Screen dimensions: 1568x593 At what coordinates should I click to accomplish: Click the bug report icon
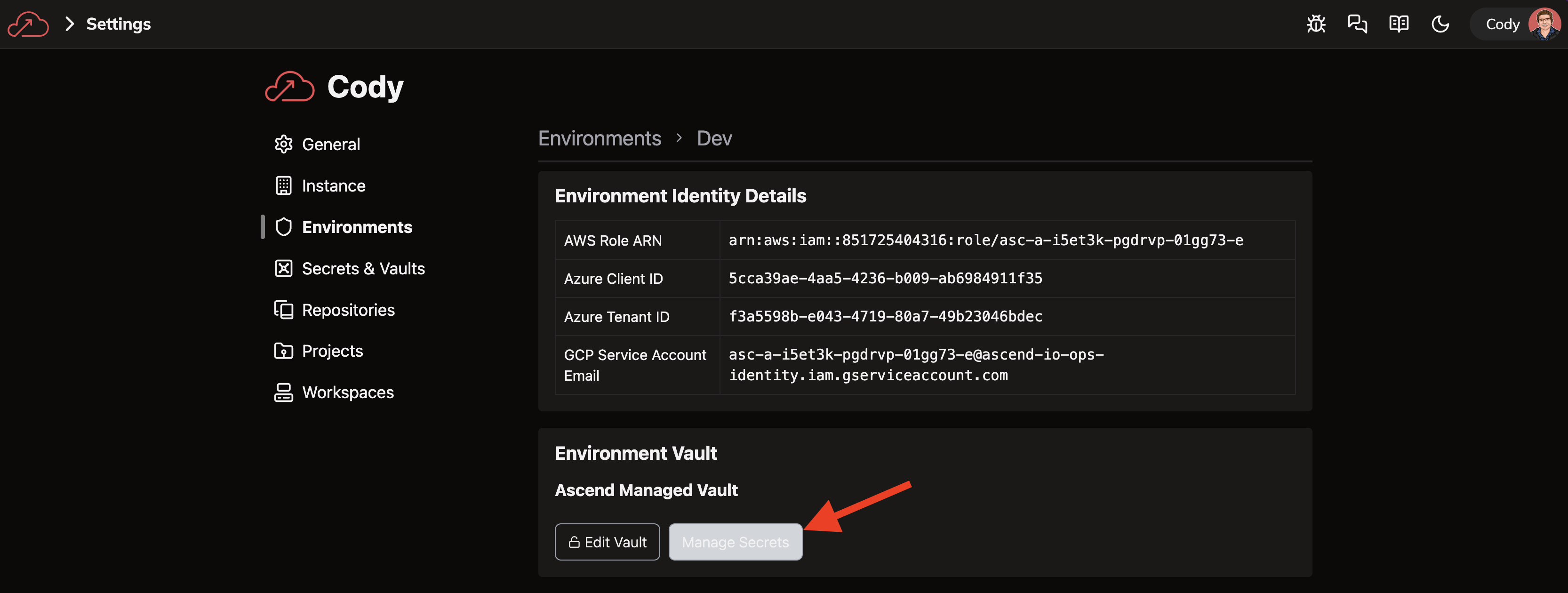(1315, 24)
